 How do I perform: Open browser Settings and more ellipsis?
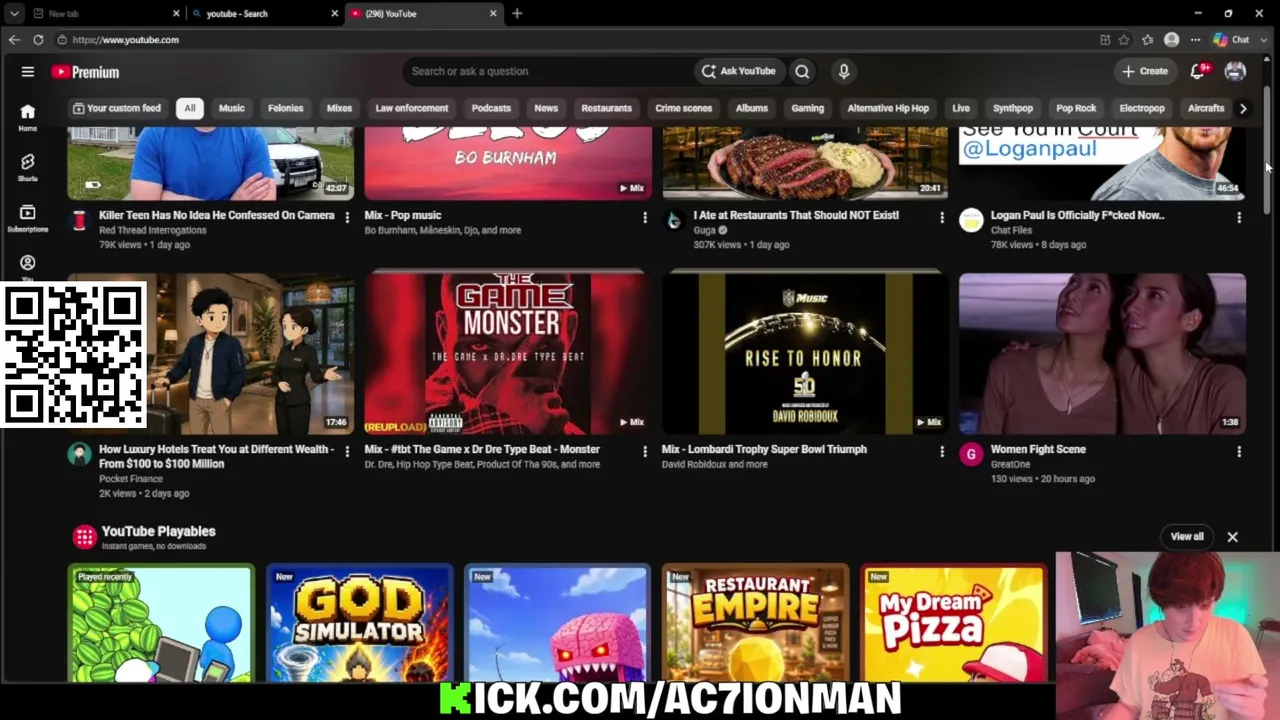(x=1195, y=40)
